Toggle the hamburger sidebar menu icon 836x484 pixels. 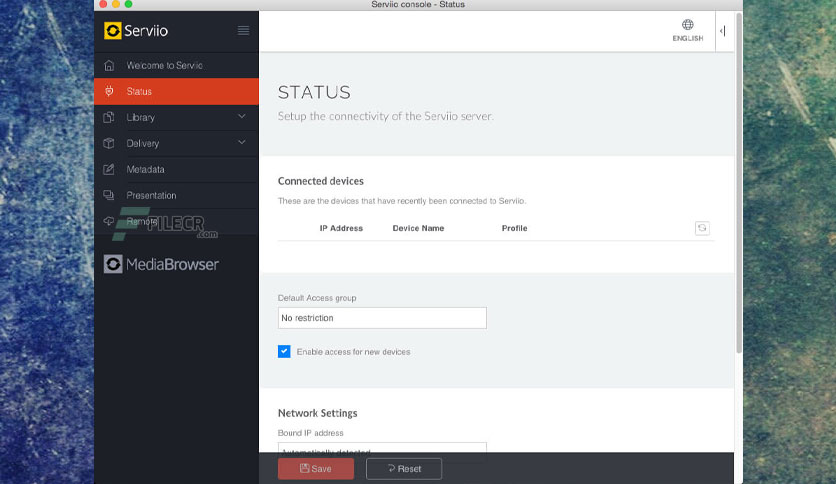click(243, 30)
